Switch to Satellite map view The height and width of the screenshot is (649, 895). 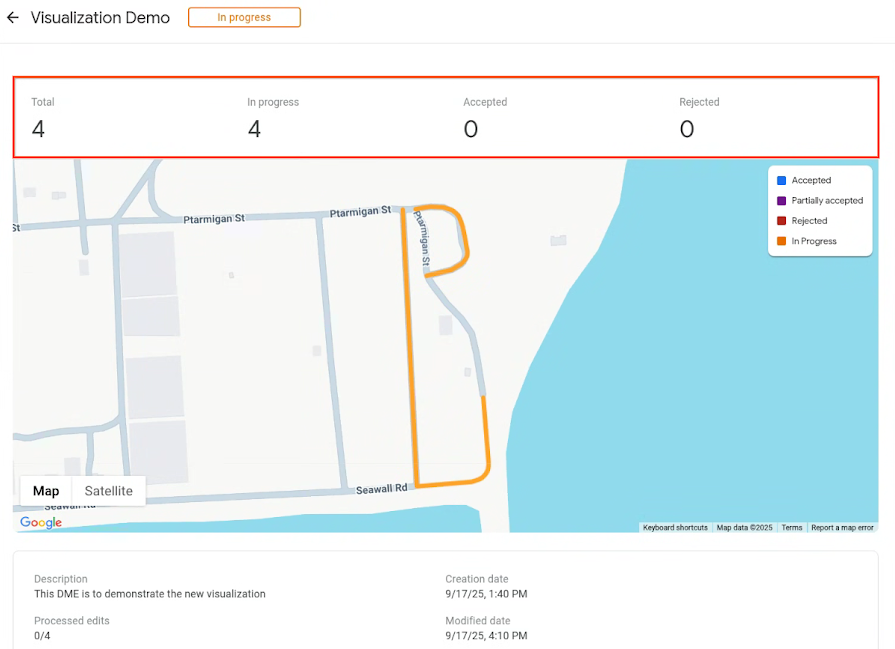[x=108, y=491]
